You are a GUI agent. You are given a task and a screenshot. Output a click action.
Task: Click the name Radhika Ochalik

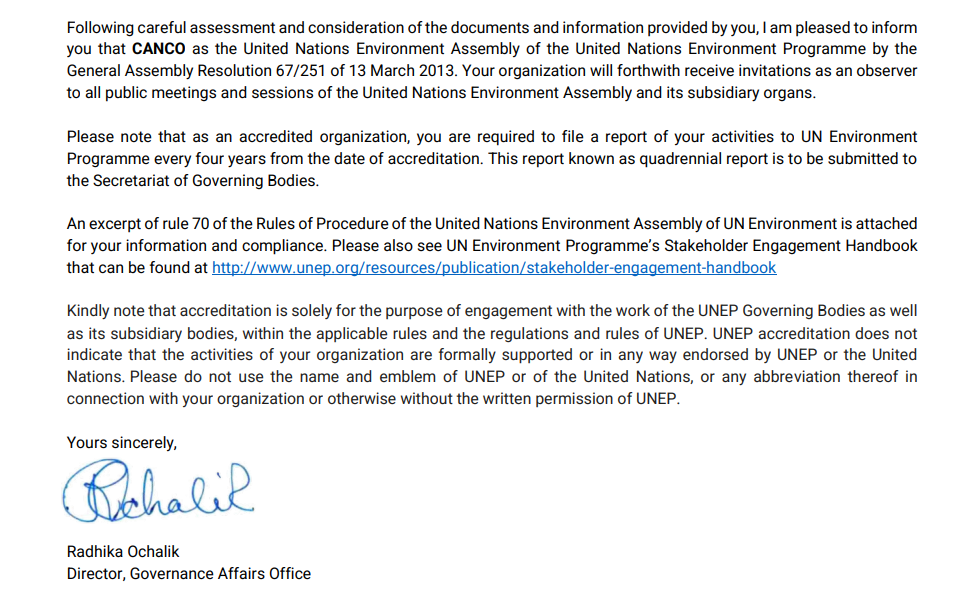coord(123,552)
